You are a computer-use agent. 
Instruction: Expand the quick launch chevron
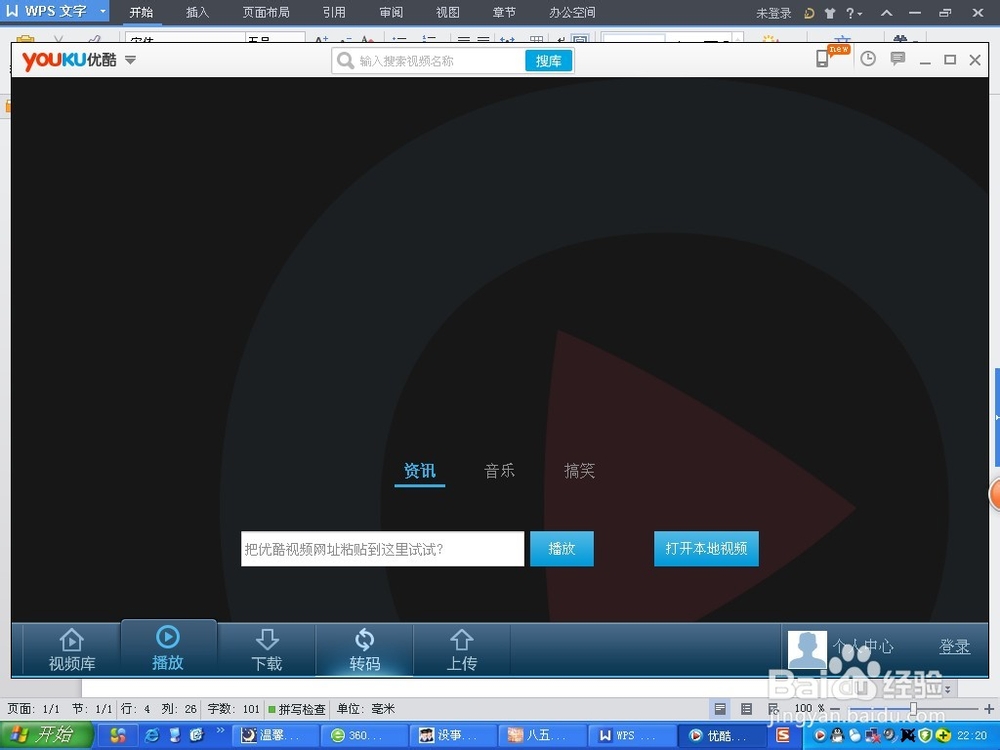pyautogui.click(x=220, y=731)
